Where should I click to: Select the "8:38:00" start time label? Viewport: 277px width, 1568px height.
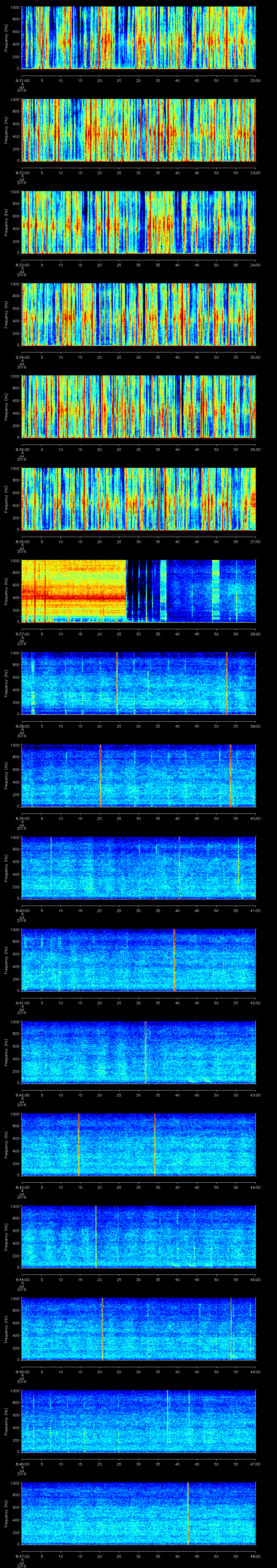point(22,726)
